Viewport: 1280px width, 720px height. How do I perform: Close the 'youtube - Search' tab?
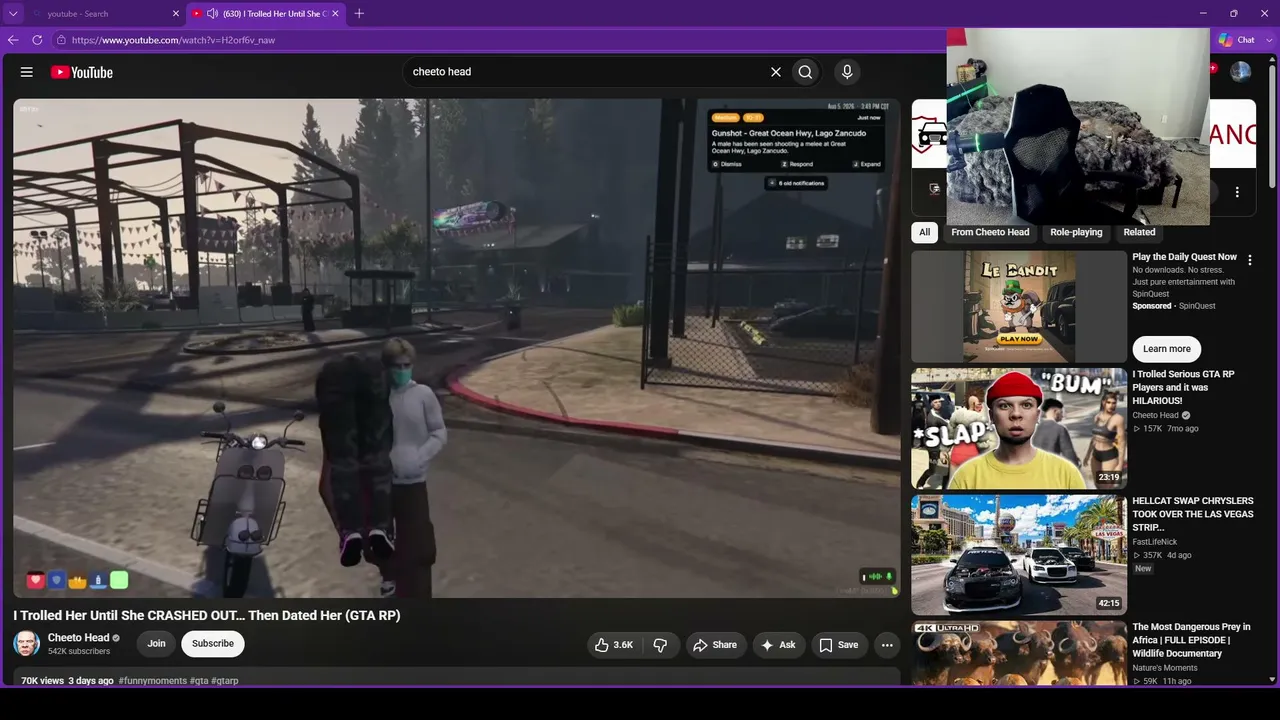[176, 14]
